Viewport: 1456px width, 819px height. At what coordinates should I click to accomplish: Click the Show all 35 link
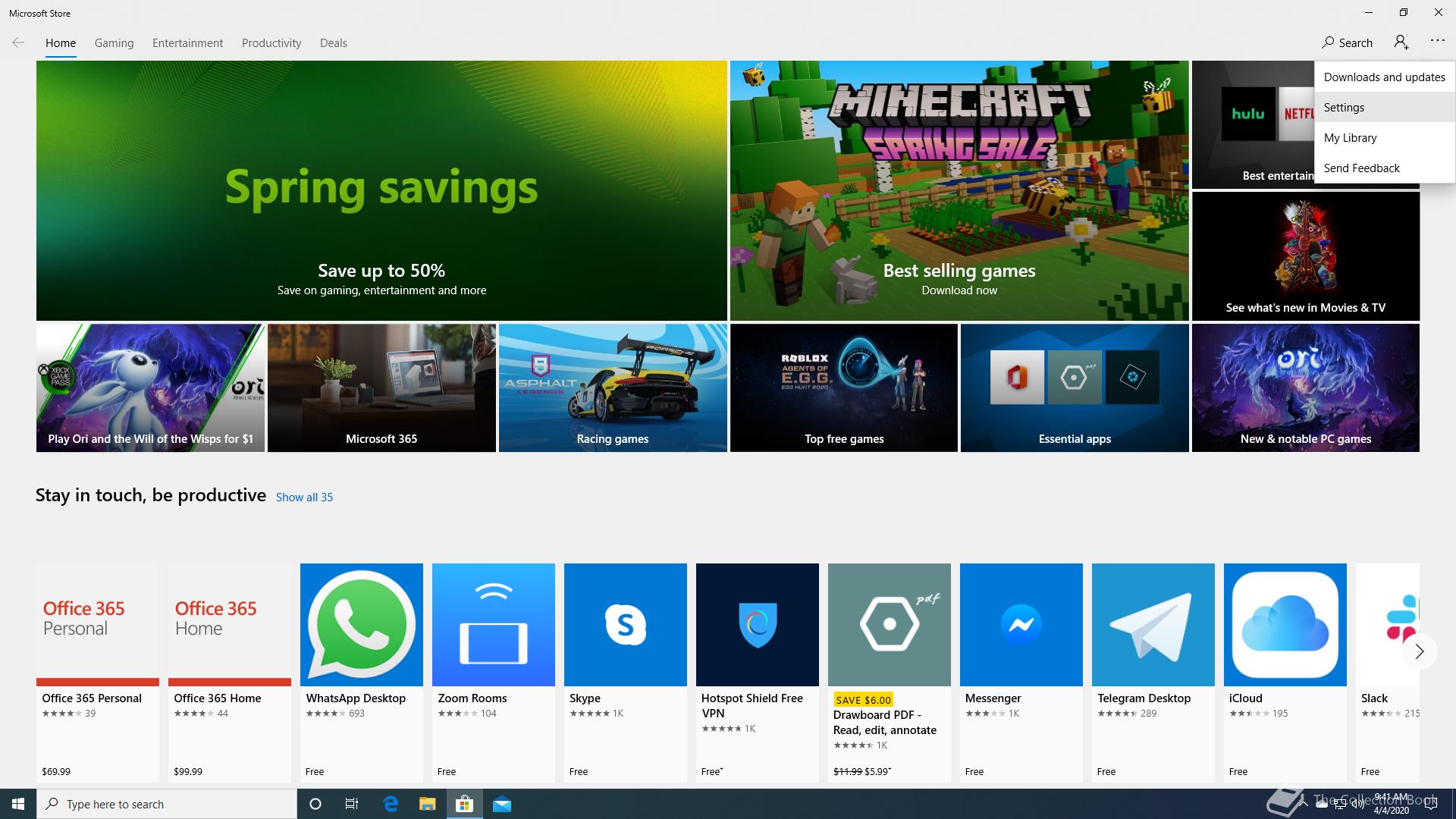304,497
